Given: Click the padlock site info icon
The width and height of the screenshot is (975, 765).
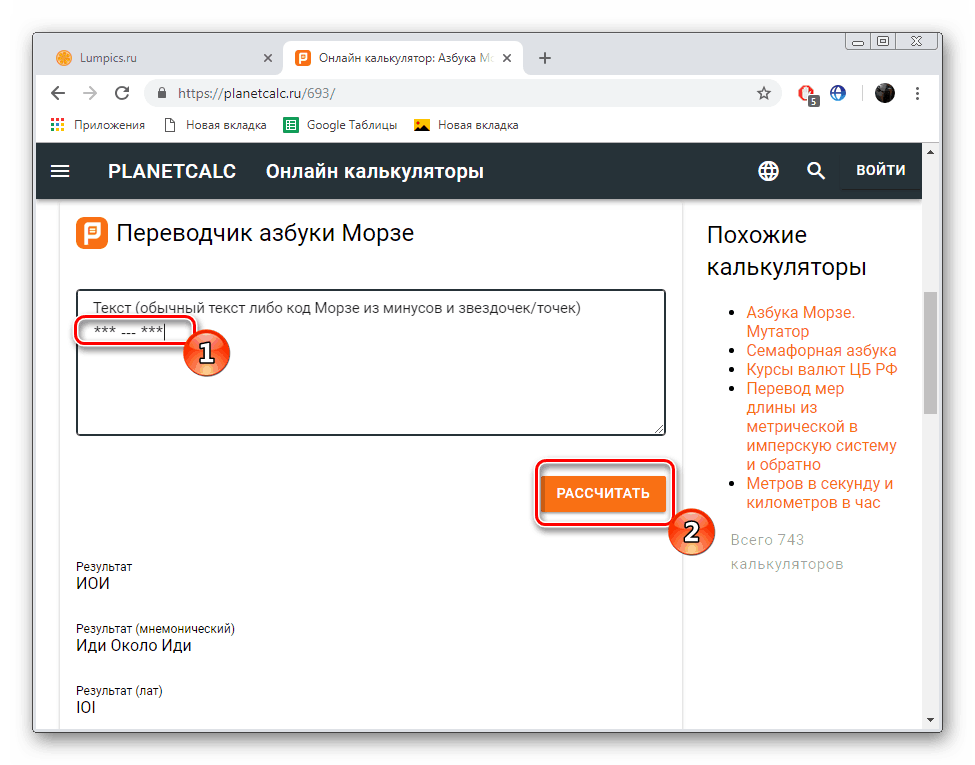Looking at the screenshot, I should pos(162,93).
